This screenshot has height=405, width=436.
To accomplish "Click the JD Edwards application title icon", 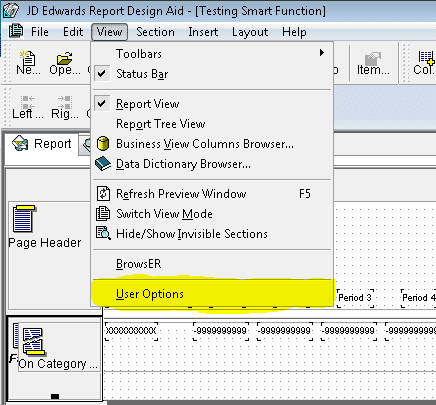I will coord(11,10).
